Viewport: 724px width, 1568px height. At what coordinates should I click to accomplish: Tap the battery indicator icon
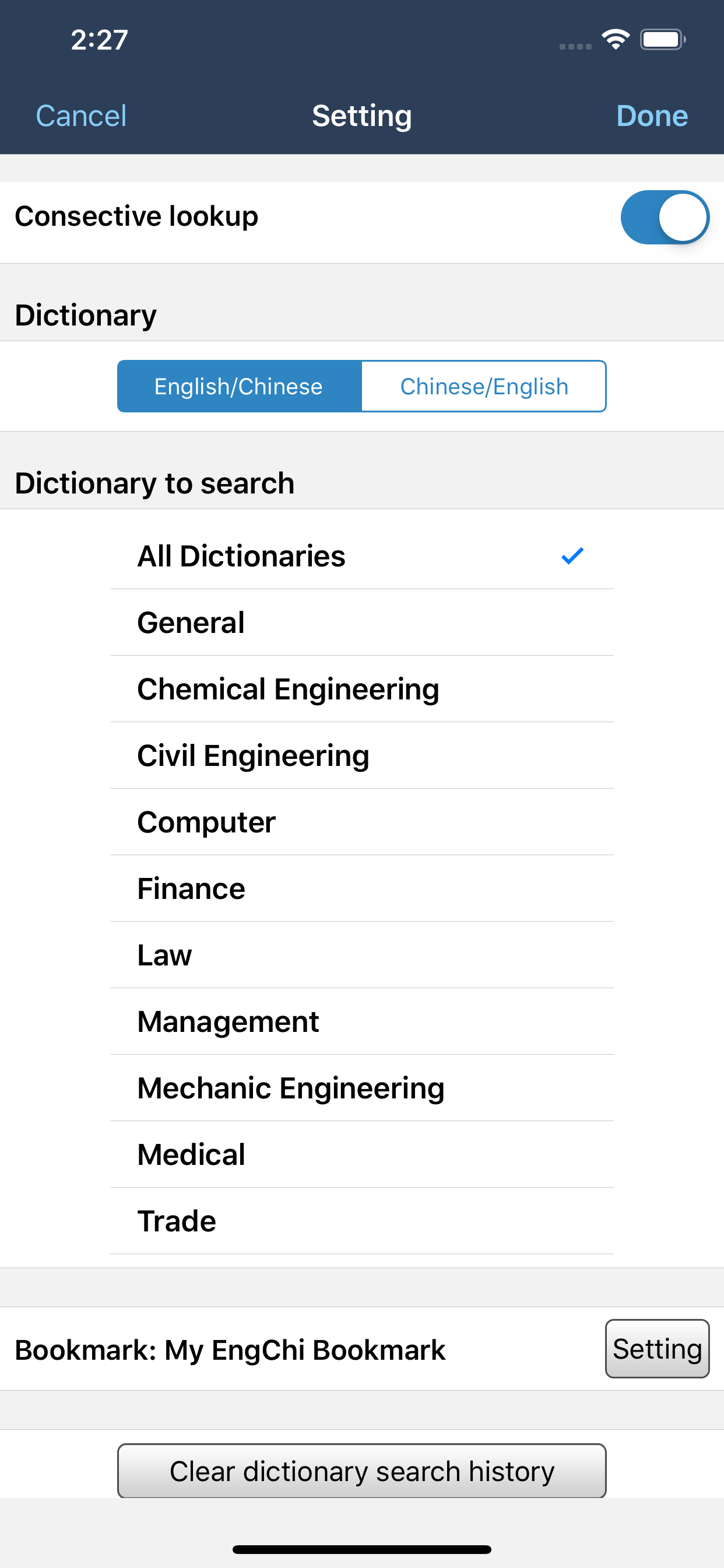pos(663,40)
